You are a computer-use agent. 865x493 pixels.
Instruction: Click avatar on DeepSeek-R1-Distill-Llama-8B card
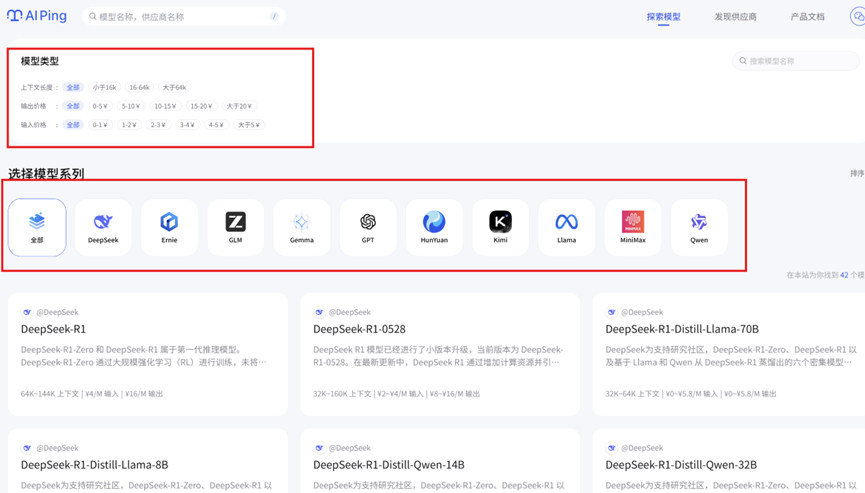tap(27, 448)
